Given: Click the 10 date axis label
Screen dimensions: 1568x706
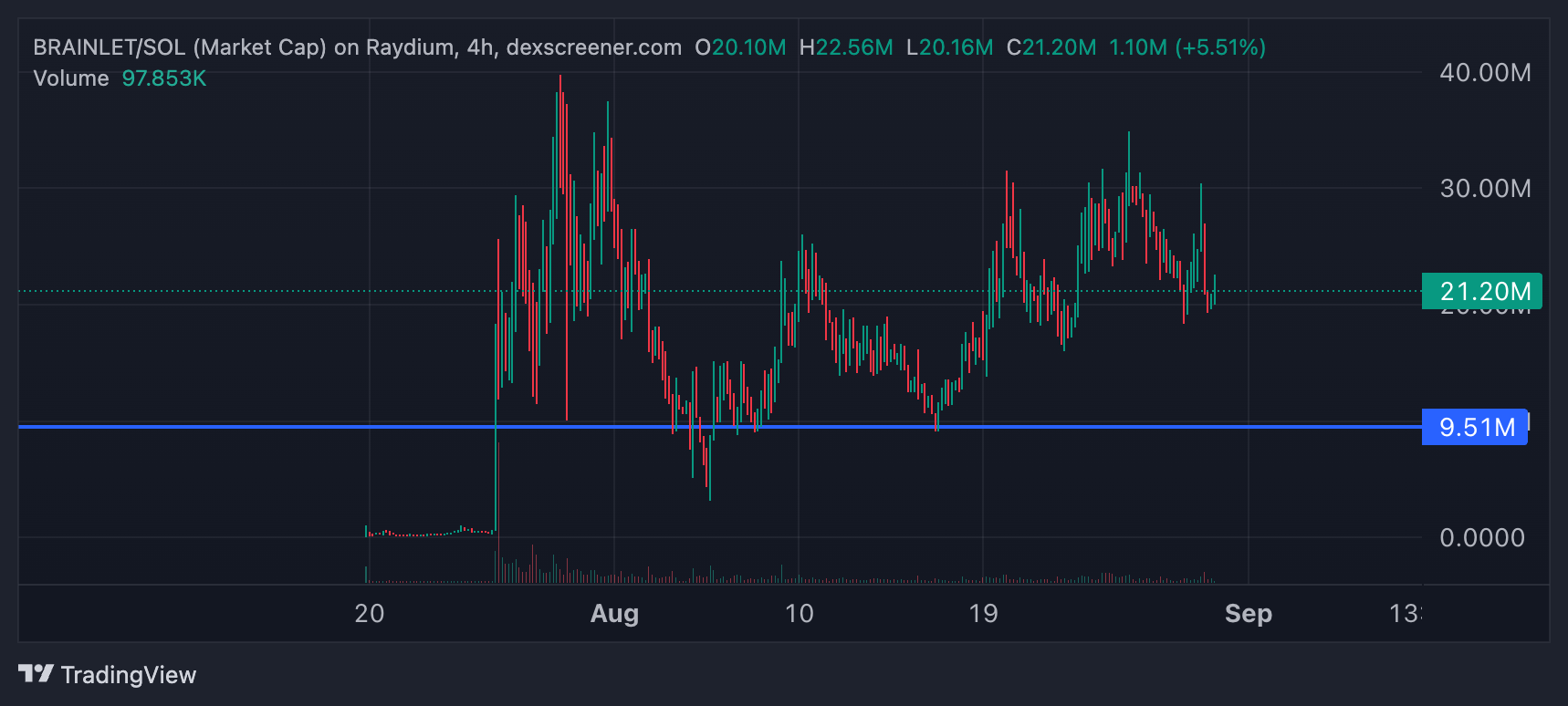Looking at the screenshot, I should [800, 613].
